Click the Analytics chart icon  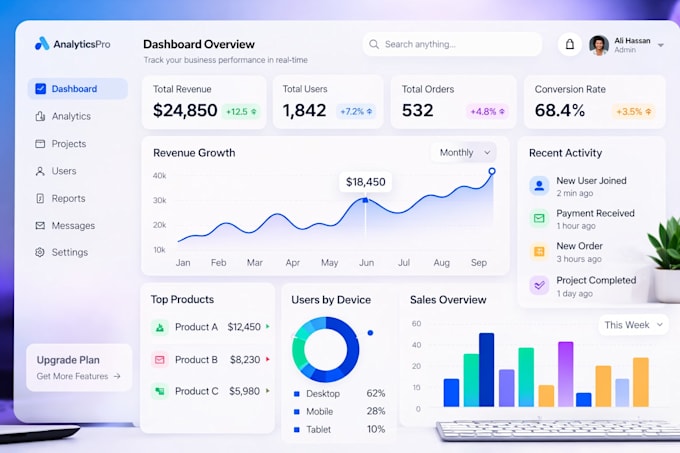pyautogui.click(x=40, y=116)
